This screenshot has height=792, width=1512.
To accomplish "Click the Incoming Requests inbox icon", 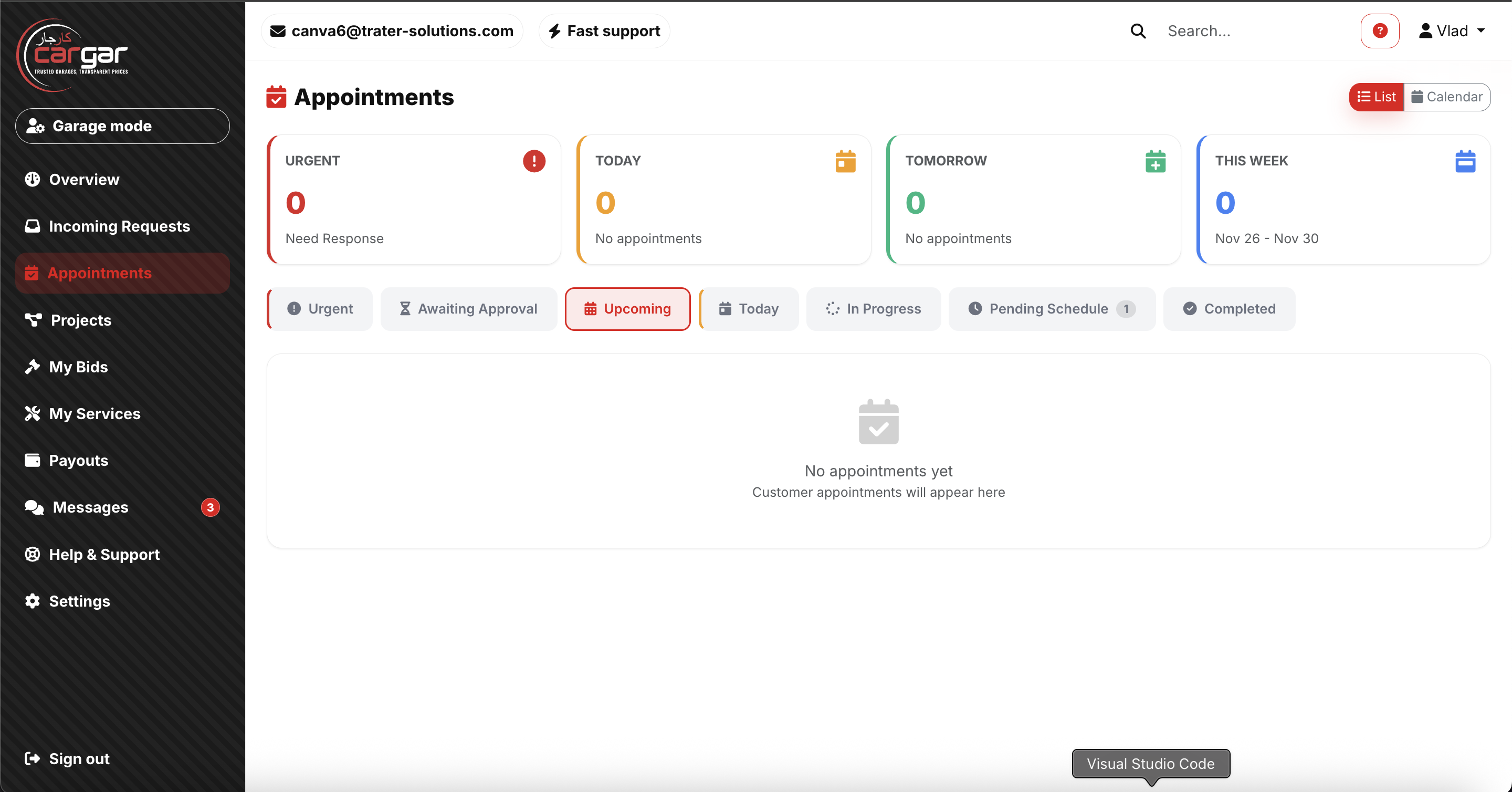I will pyautogui.click(x=32, y=225).
